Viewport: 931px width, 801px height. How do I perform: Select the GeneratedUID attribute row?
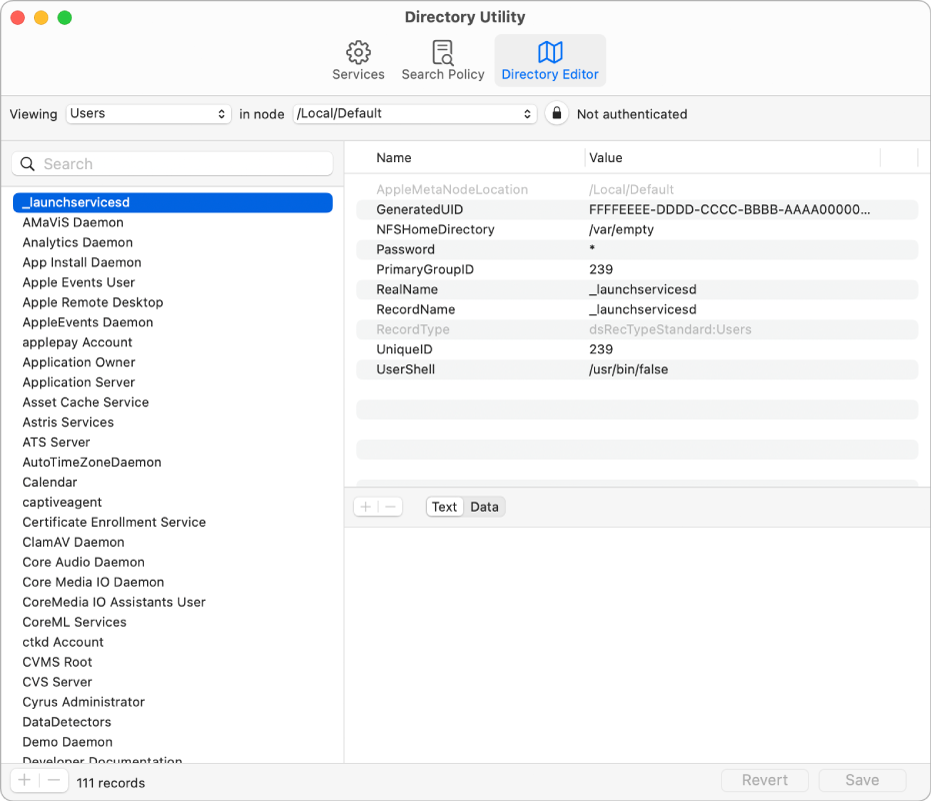636,209
